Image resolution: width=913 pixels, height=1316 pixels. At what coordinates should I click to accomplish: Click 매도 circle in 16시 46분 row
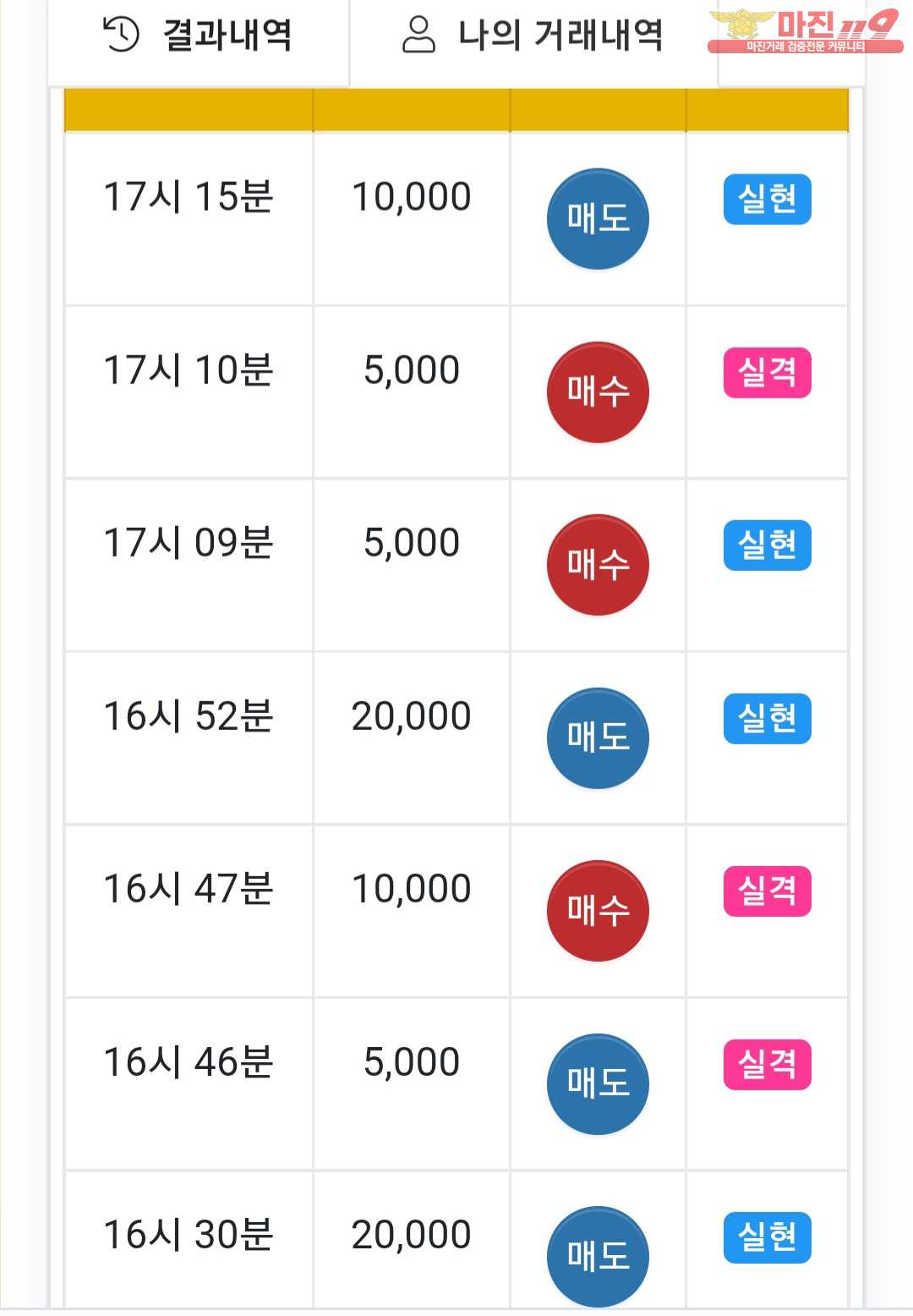pyautogui.click(x=598, y=1084)
